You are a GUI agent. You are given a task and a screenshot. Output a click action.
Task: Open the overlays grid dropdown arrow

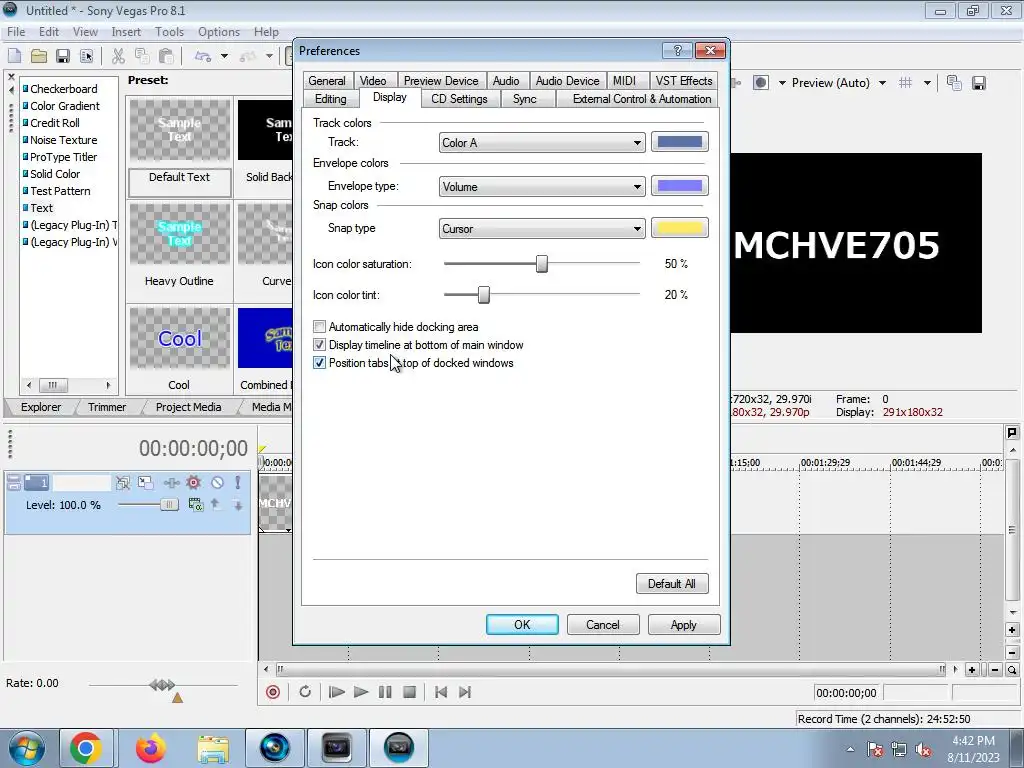[927, 83]
